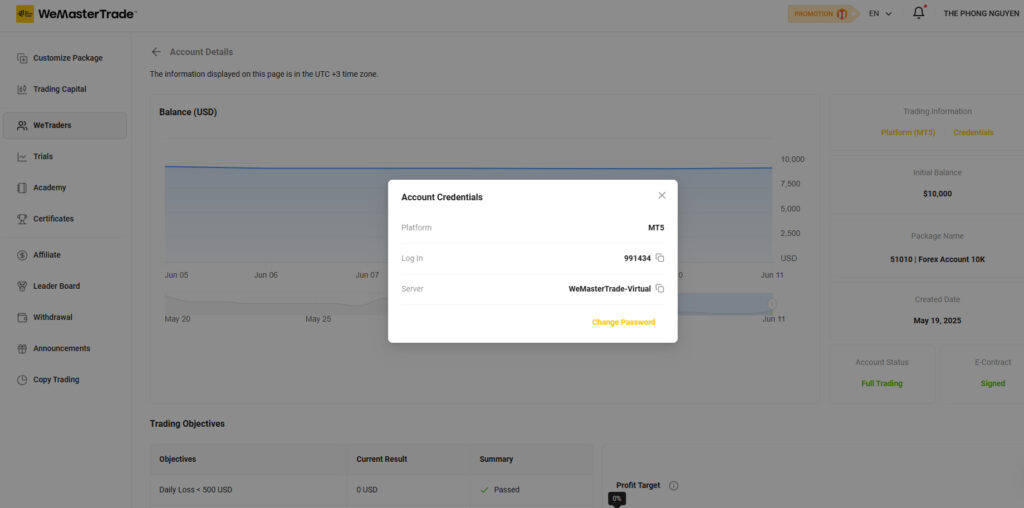Click the Certificates trophy icon
Viewport: 1024px width, 508px height.
[22, 219]
